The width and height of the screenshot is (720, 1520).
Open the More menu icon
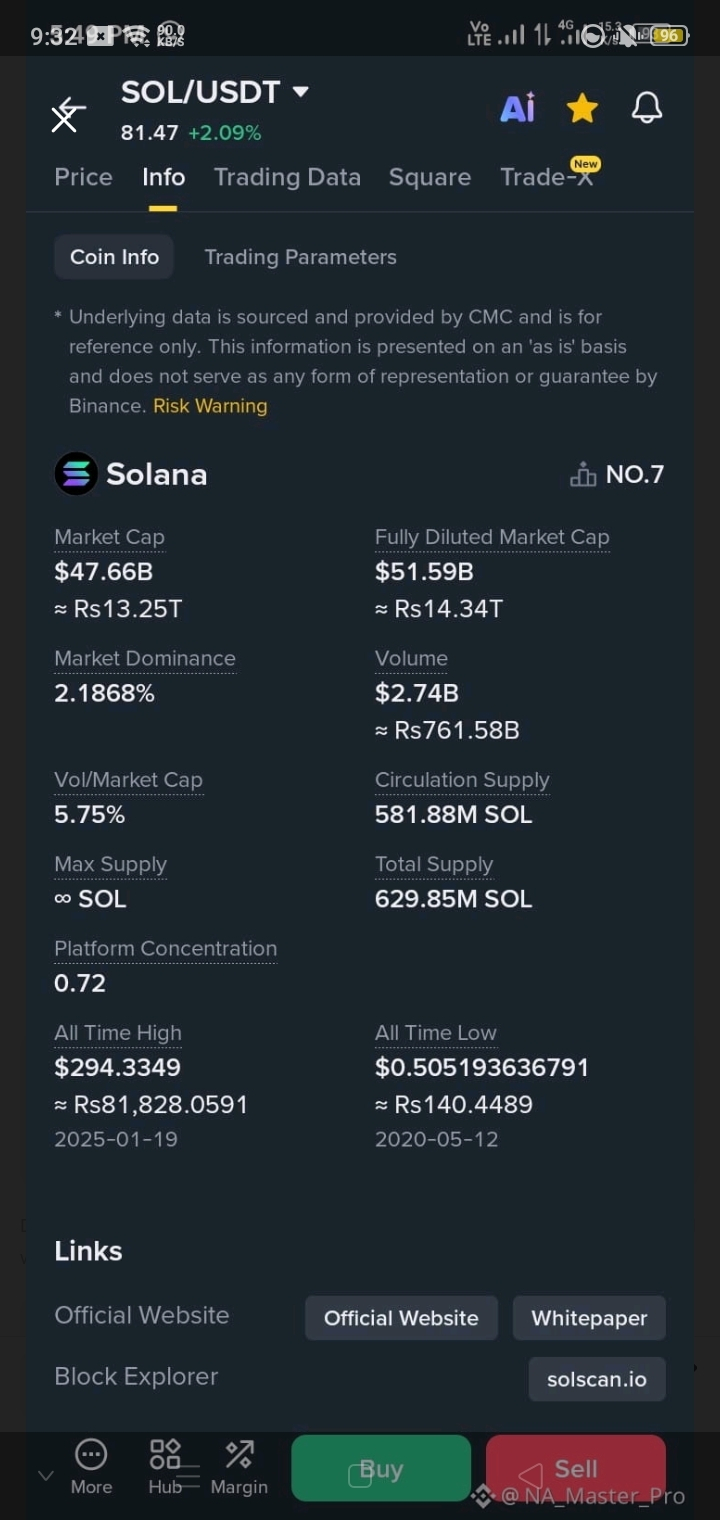pos(91,1454)
